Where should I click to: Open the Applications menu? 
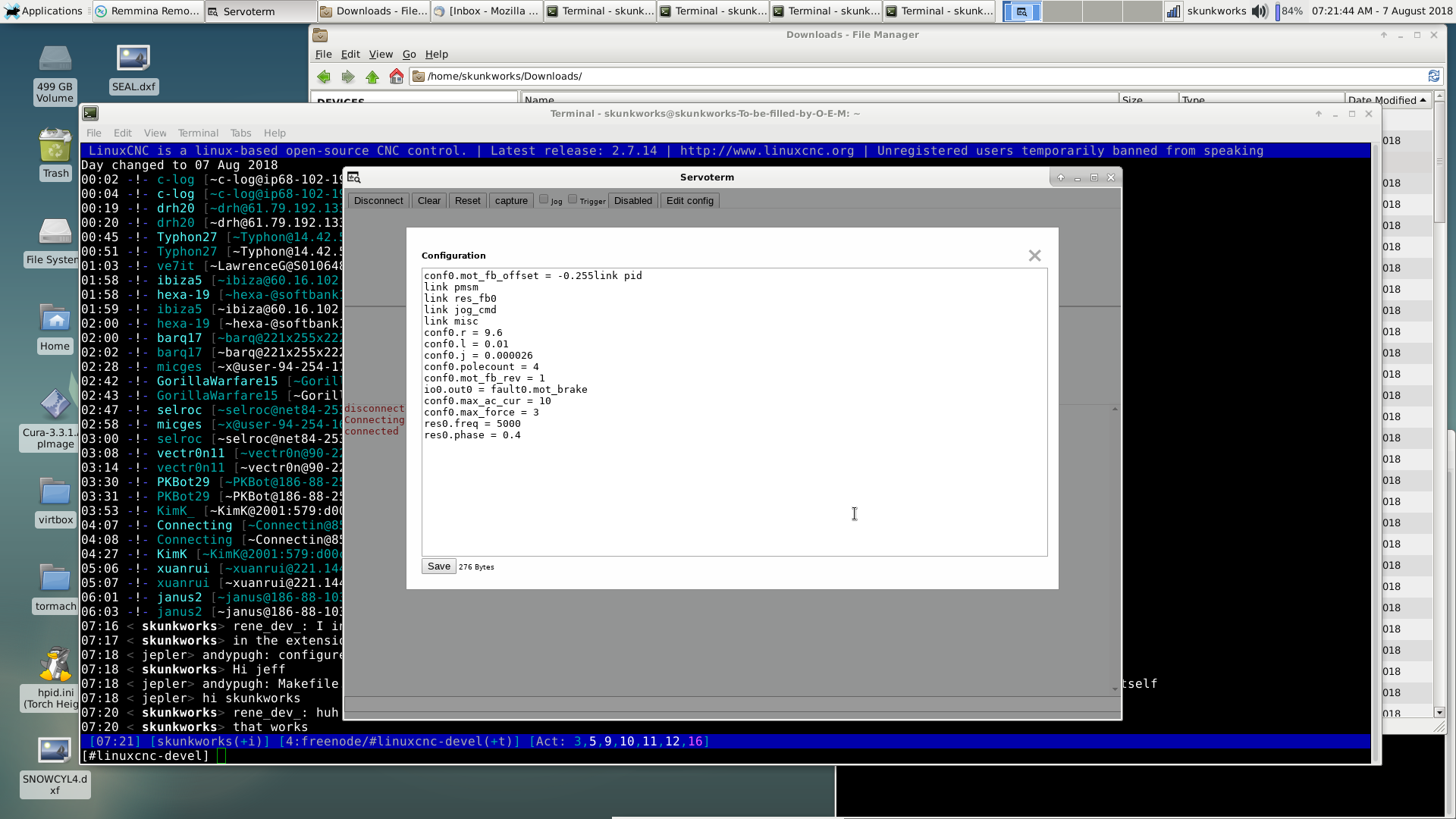coord(44,11)
